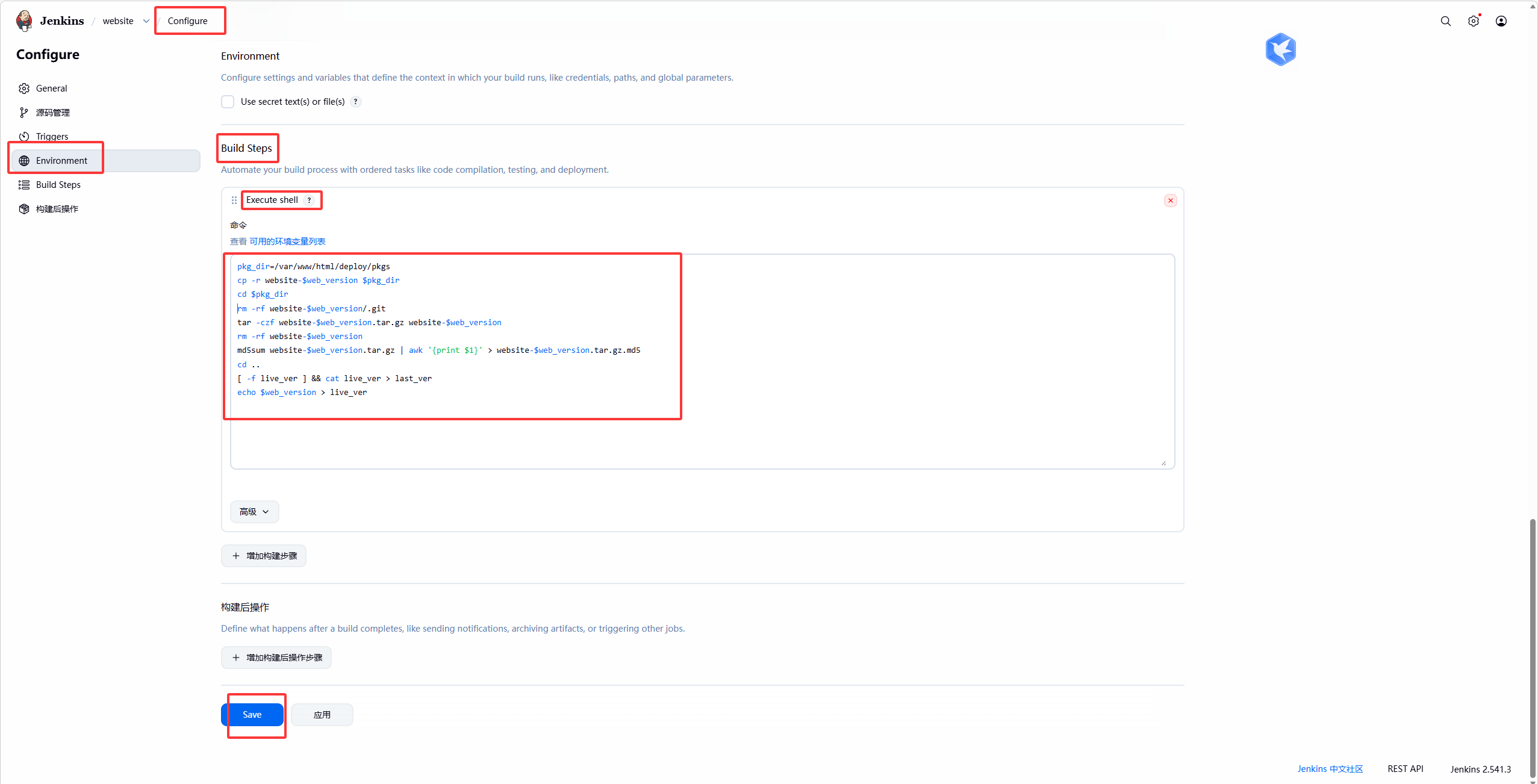Click the Jenkins logo icon
Screen dimensions: 1538x784
click(x=24, y=20)
